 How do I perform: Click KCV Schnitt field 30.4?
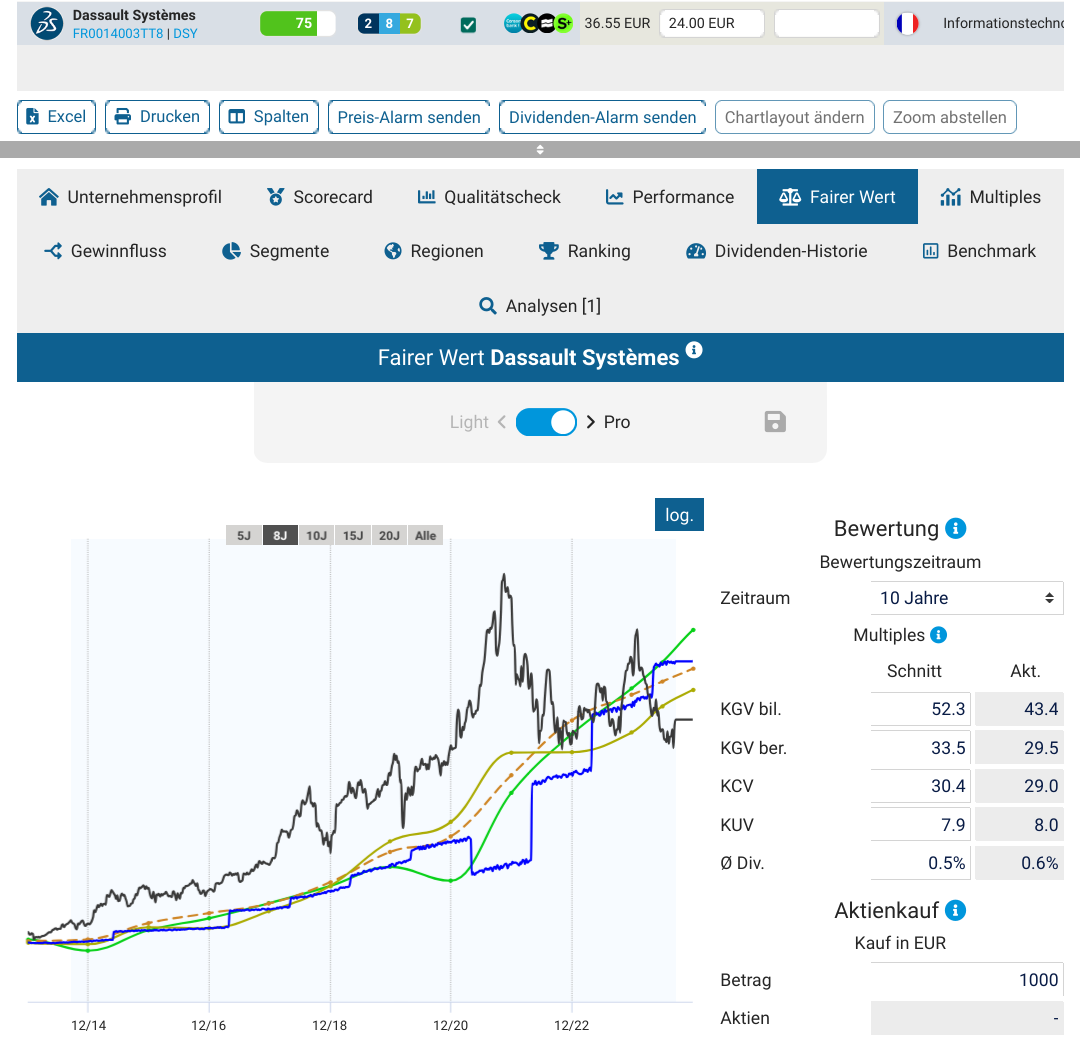[x=920, y=786]
